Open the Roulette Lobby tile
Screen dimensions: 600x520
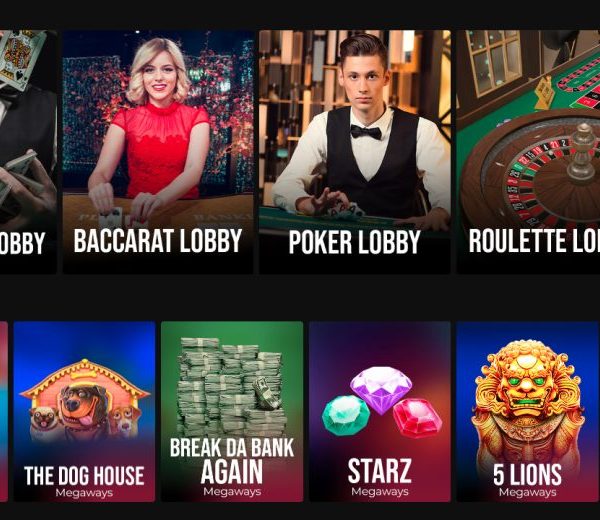pyautogui.click(x=528, y=152)
